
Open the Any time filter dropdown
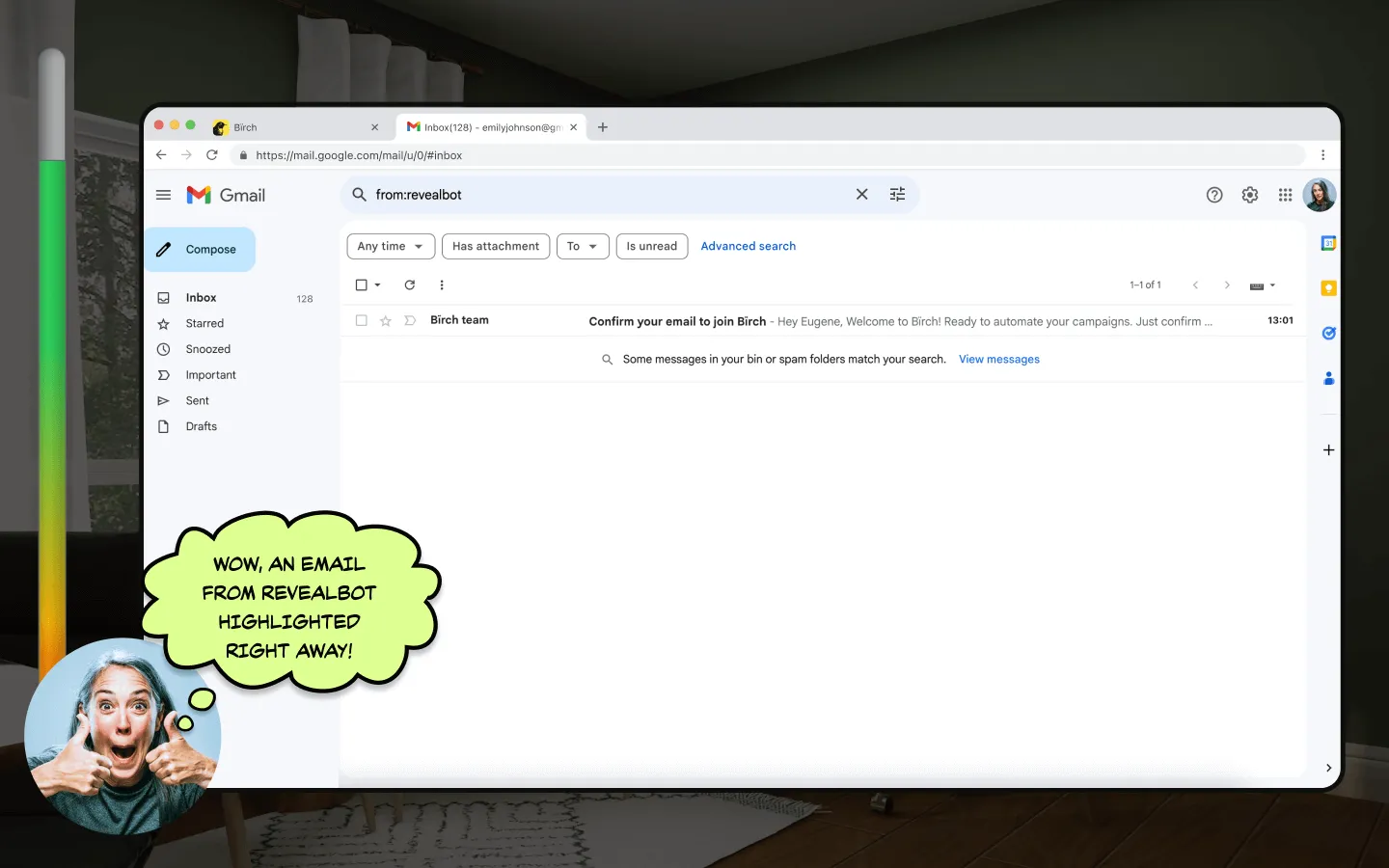[391, 246]
